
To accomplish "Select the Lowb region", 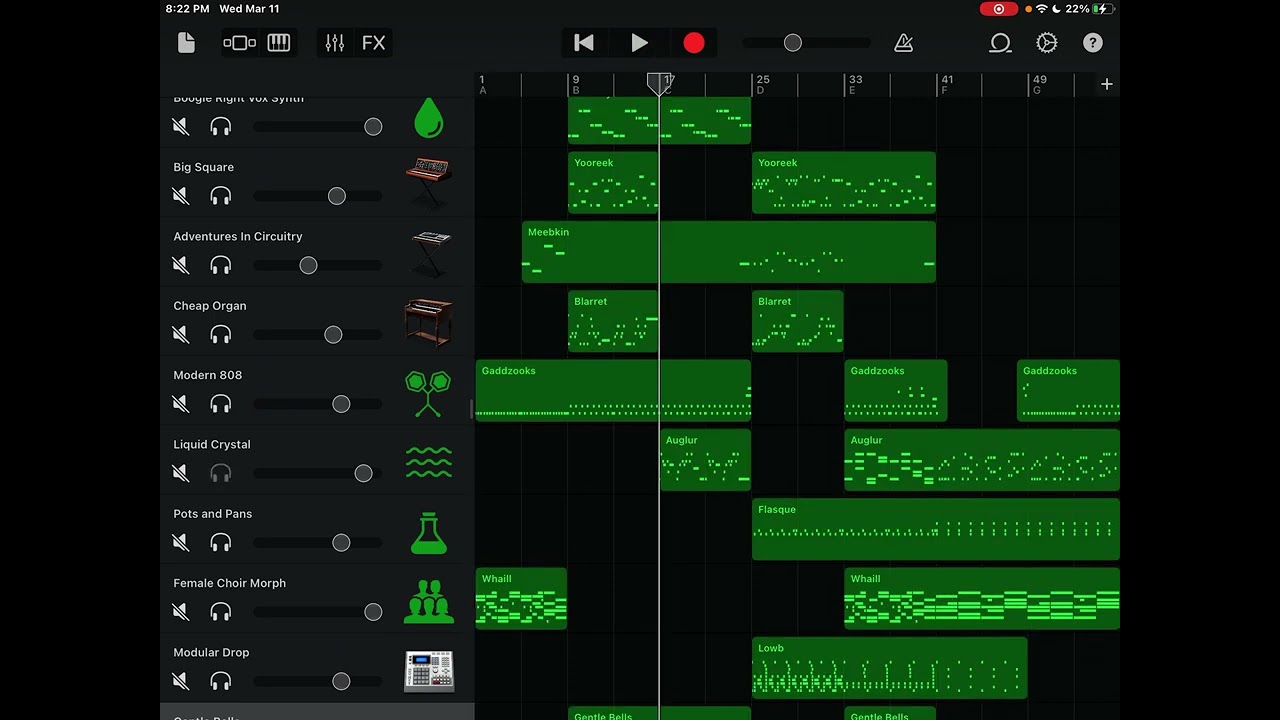I will (890, 668).
